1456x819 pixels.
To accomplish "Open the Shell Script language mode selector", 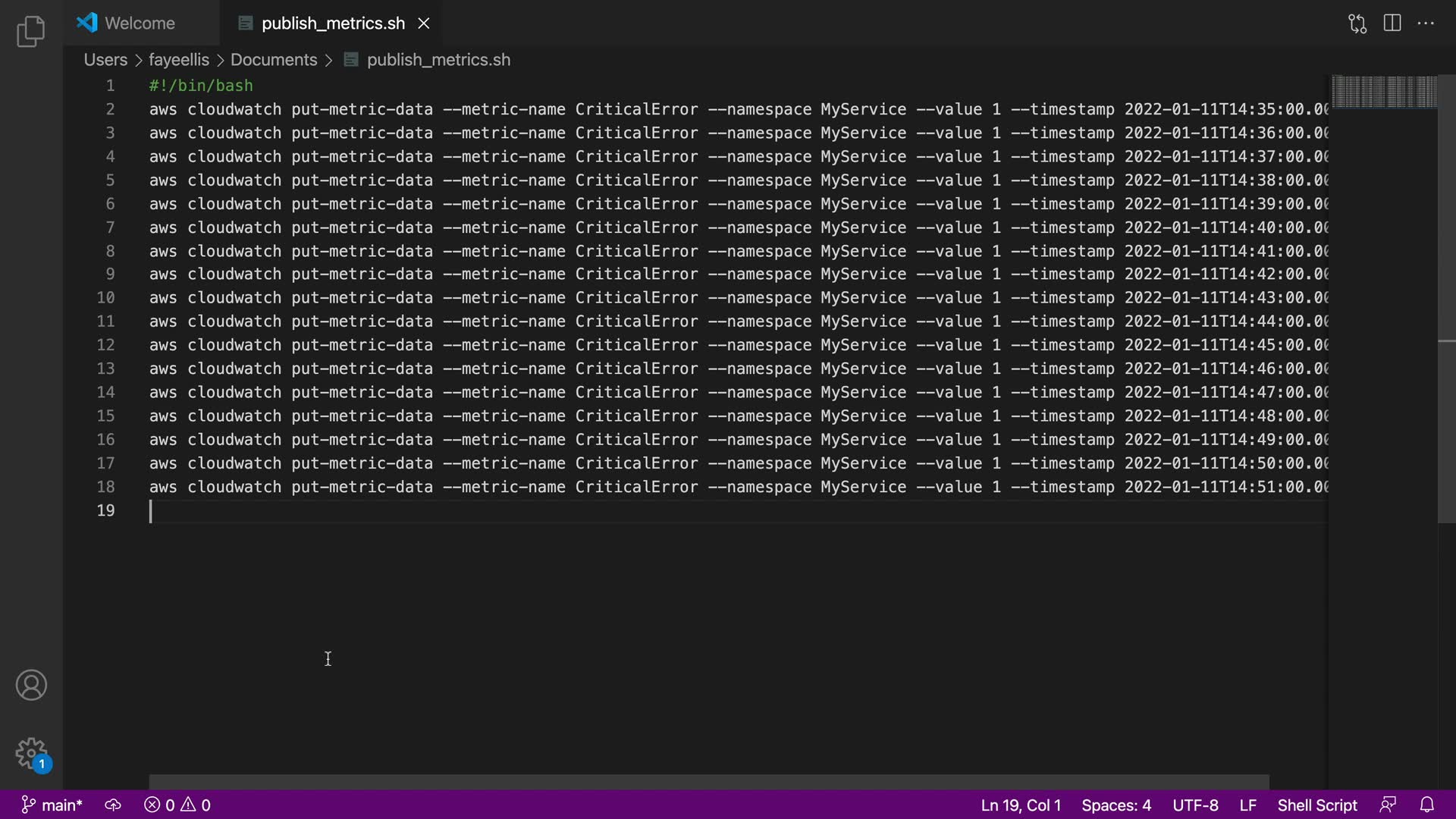I will [1316, 805].
